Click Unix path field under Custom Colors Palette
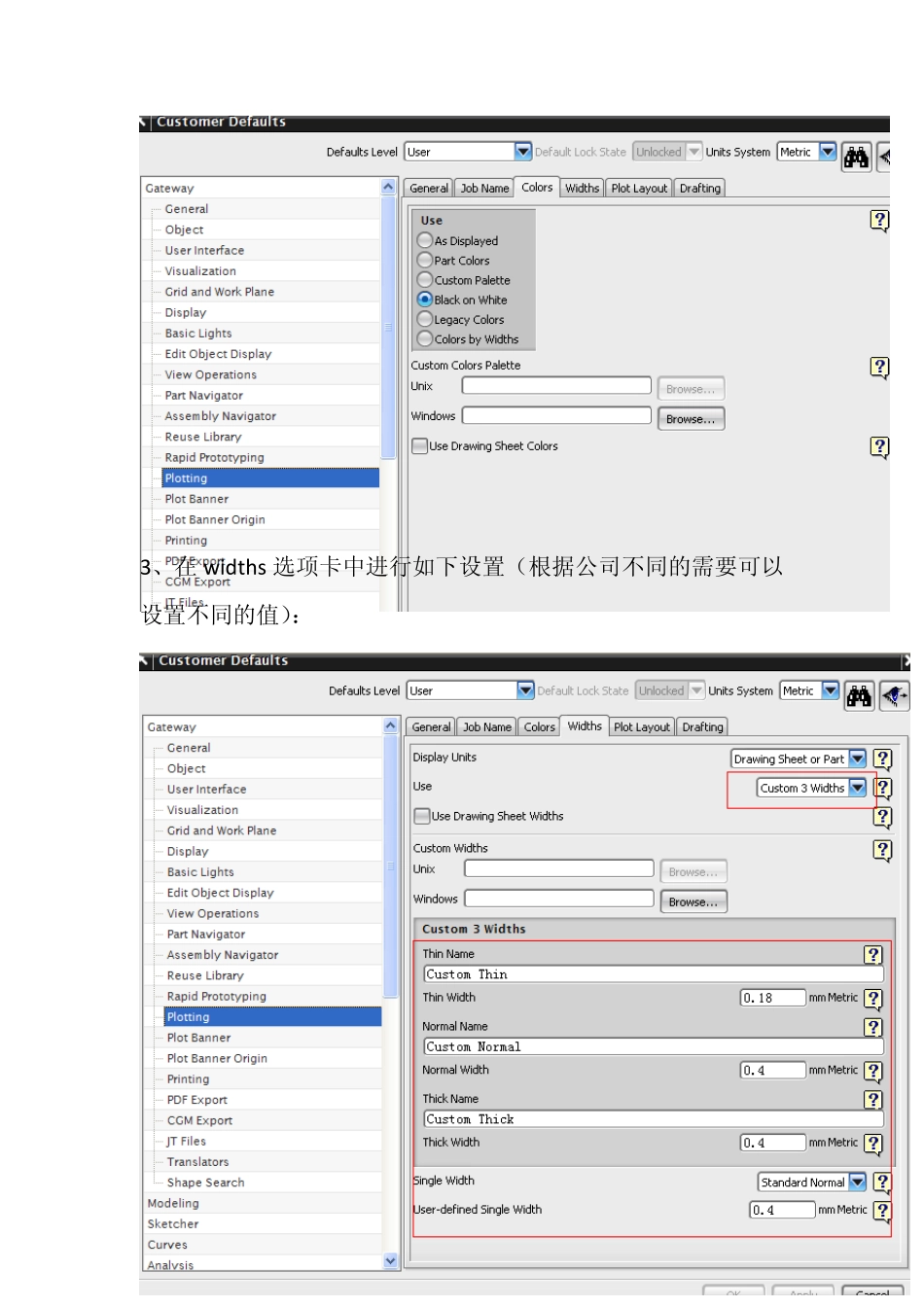Image resolution: width=924 pixels, height=1307 pixels. [x=556, y=385]
